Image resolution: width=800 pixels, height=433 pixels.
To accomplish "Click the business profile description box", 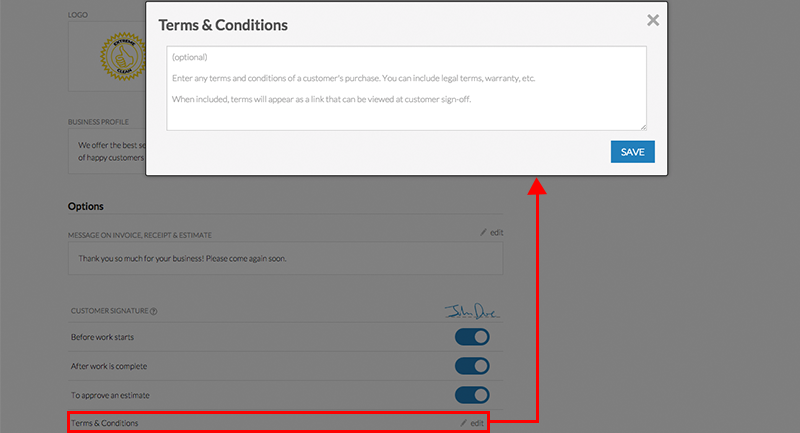I will 108,150.
